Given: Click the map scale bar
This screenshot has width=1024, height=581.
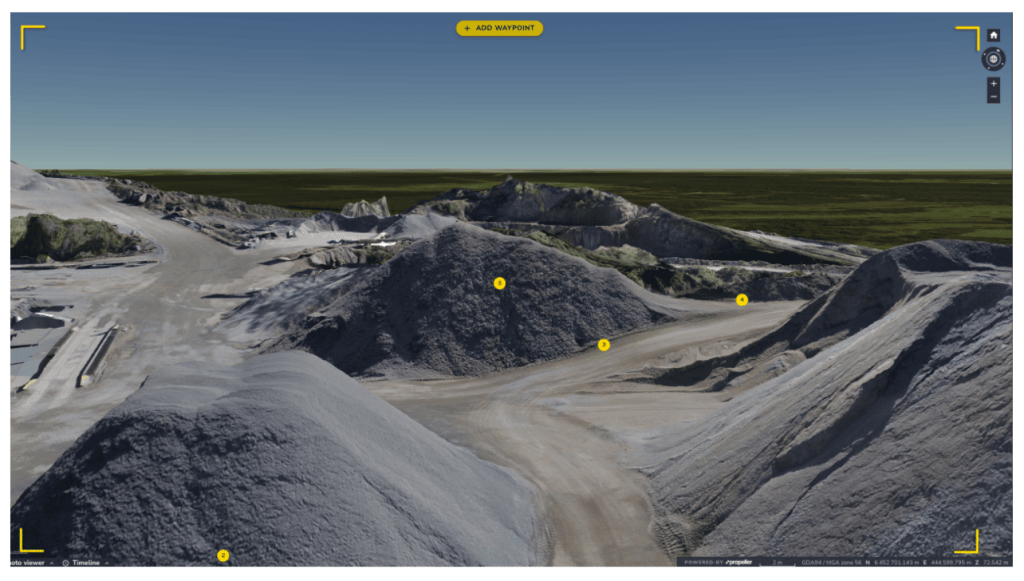Looking at the screenshot, I should click(x=777, y=563).
